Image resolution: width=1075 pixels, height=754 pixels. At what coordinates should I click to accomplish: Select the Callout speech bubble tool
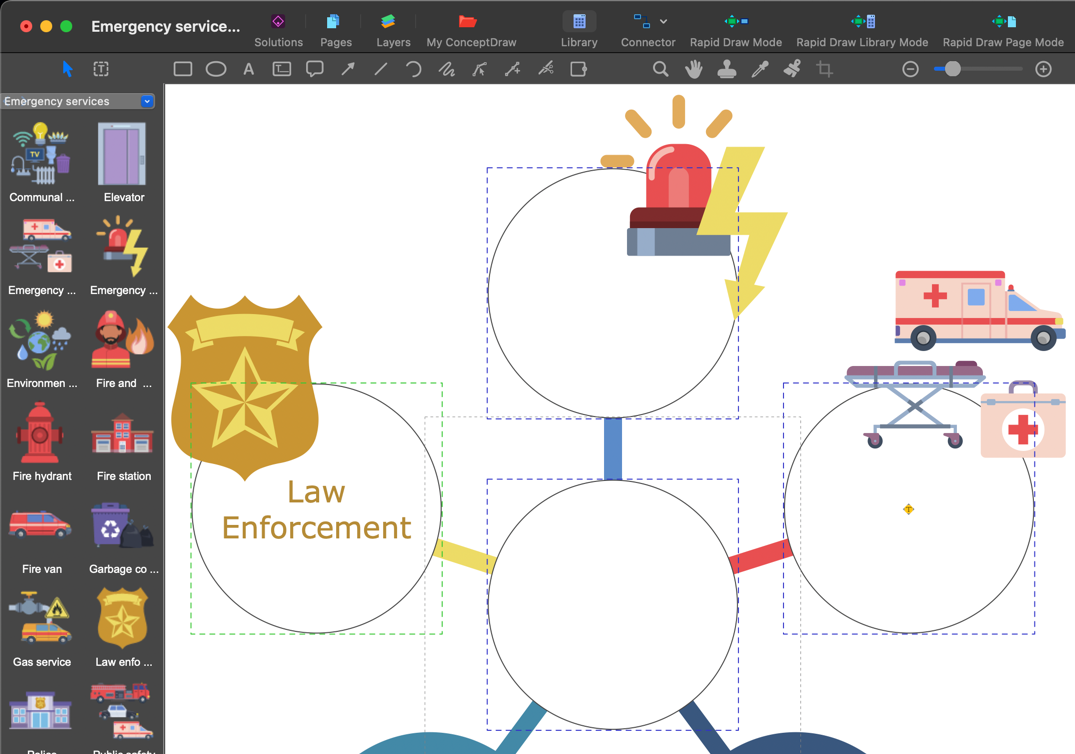pos(315,69)
